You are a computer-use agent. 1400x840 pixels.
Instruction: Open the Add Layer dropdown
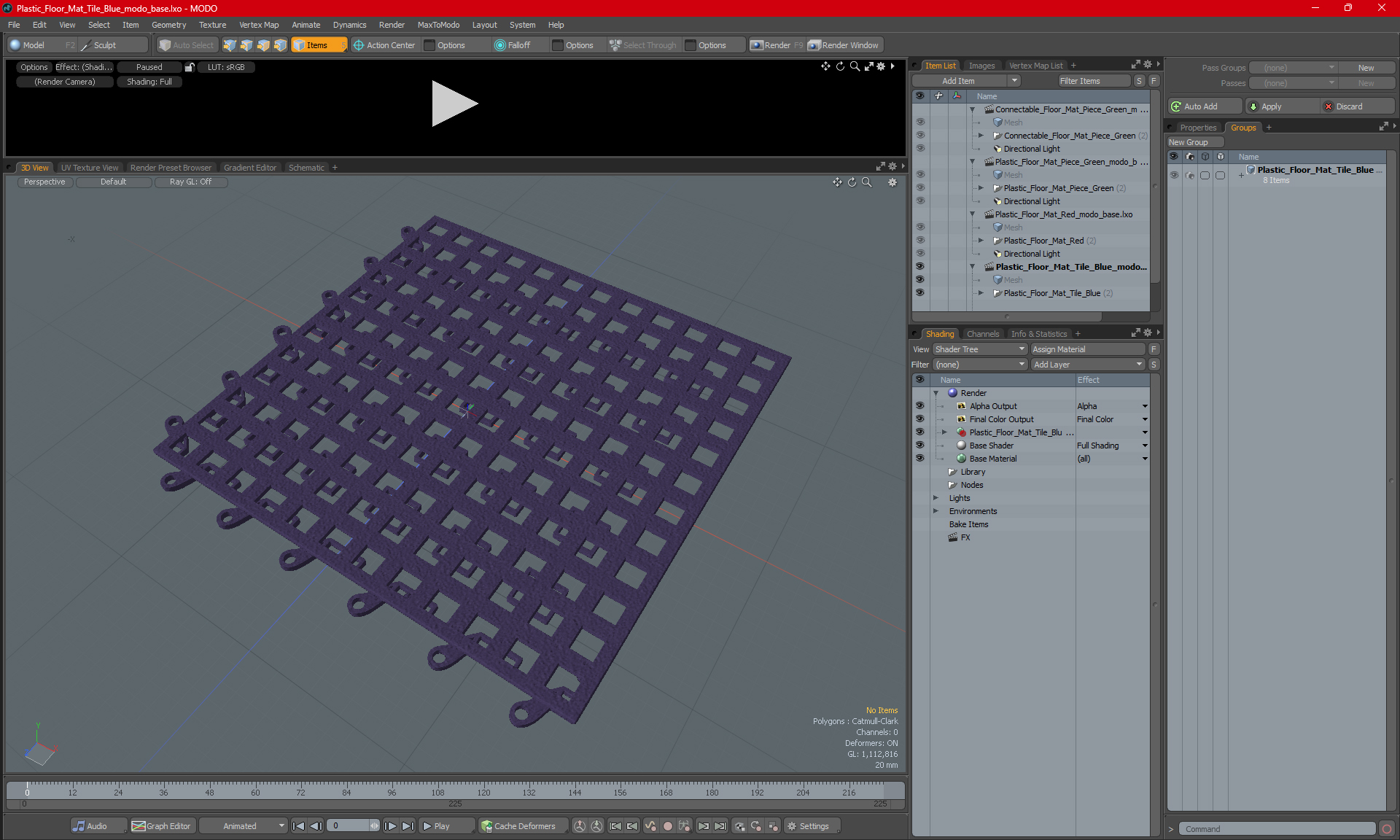coord(1087,365)
